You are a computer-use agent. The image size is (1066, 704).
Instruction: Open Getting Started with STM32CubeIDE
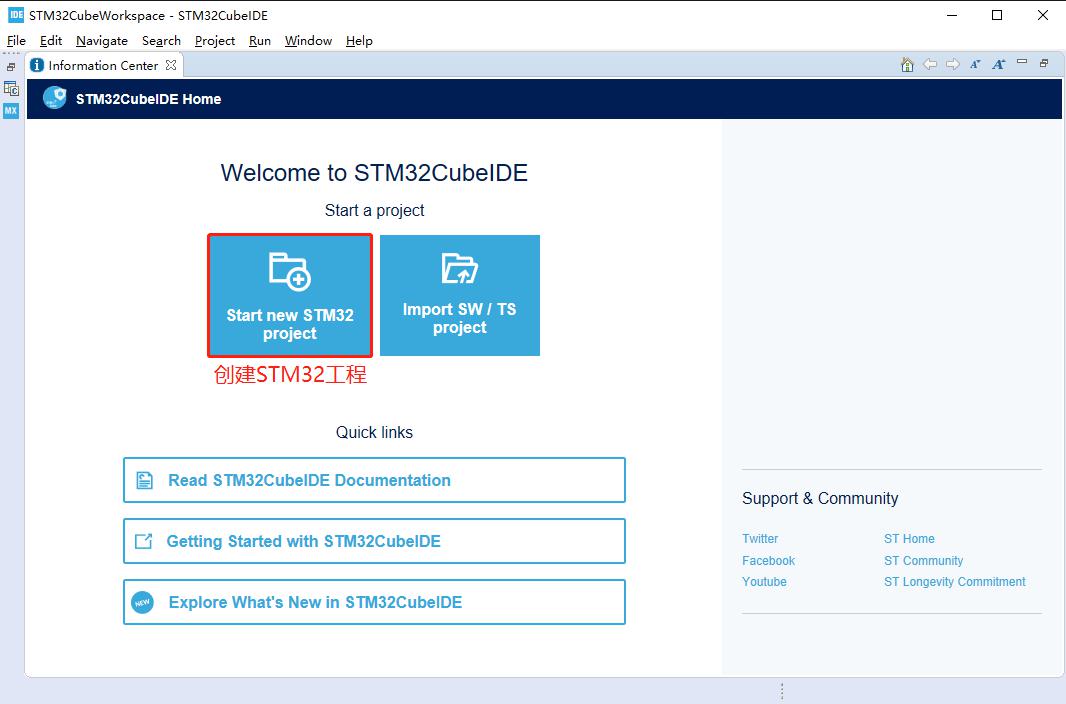[374, 542]
